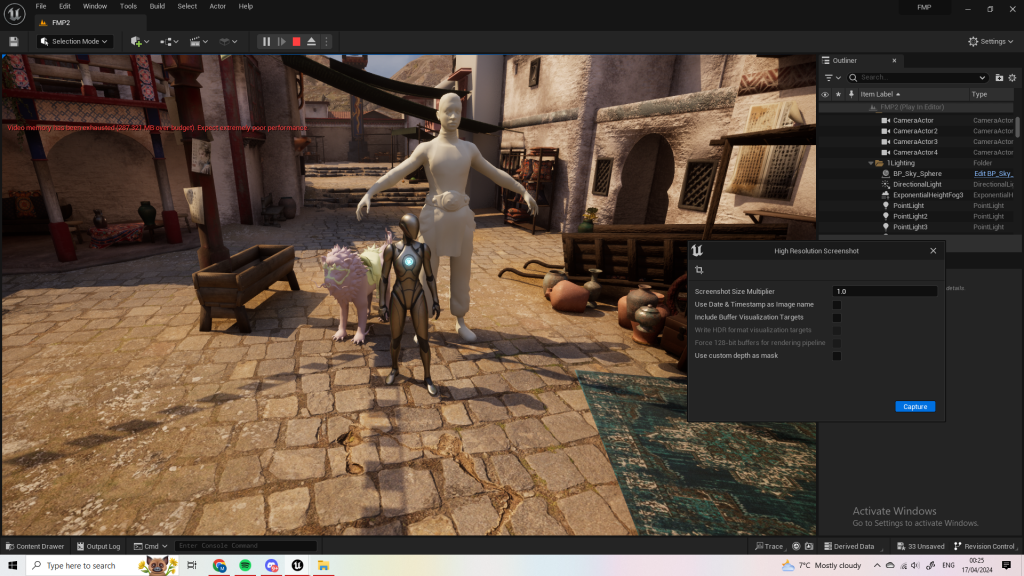Open the Platforms toolbar dropdown

228,41
